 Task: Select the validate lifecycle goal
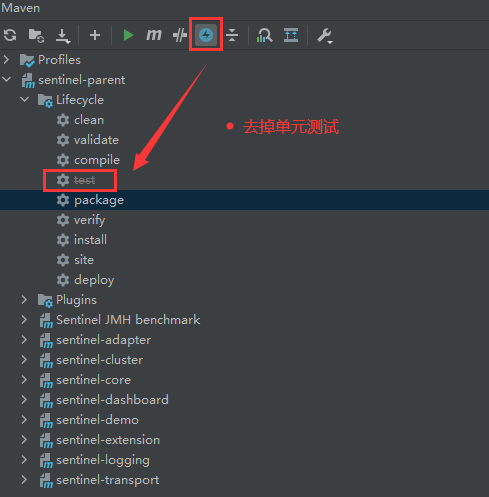(96, 140)
